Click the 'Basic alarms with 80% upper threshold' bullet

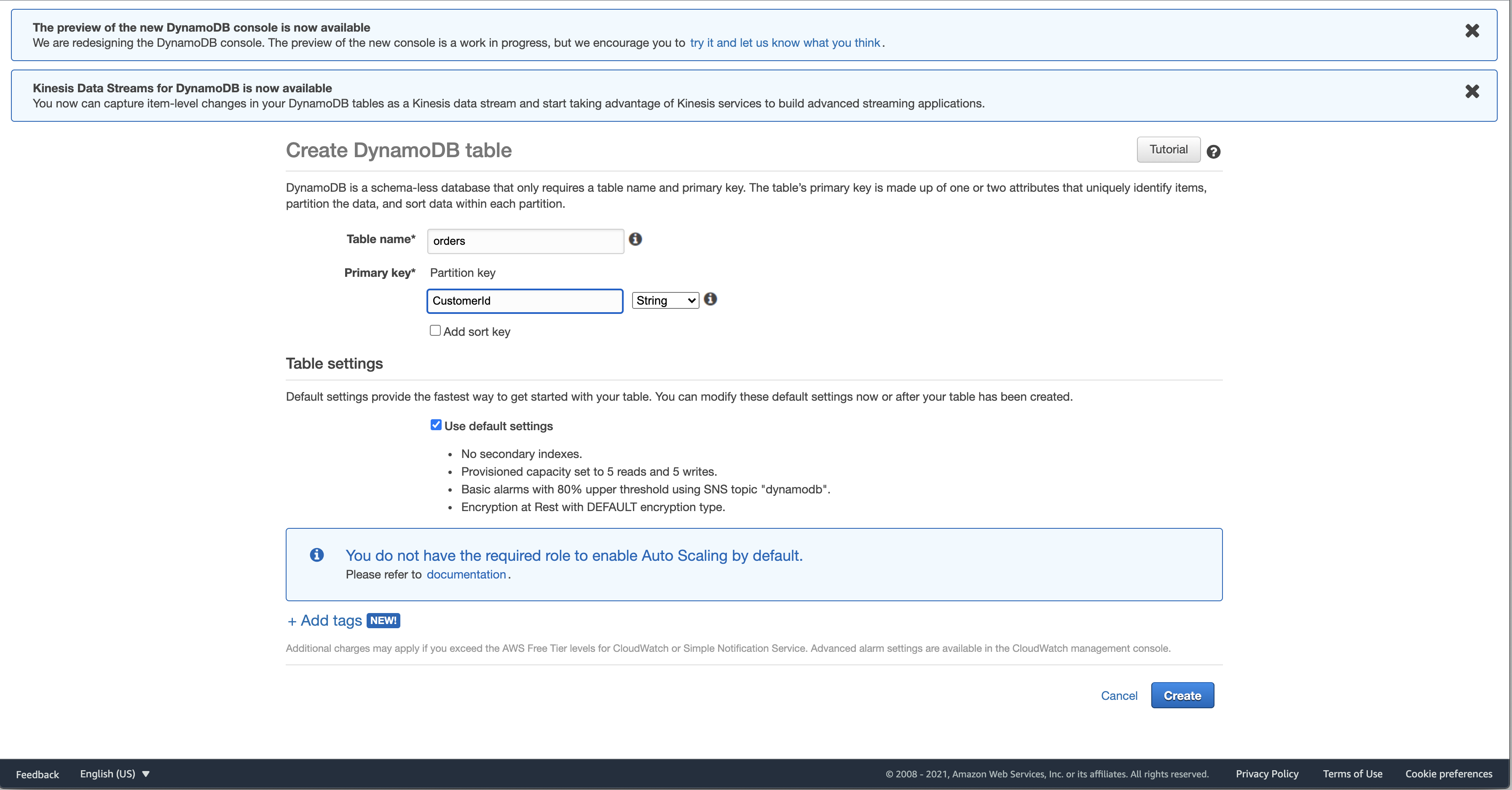pyautogui.click(x=646, y=490)
